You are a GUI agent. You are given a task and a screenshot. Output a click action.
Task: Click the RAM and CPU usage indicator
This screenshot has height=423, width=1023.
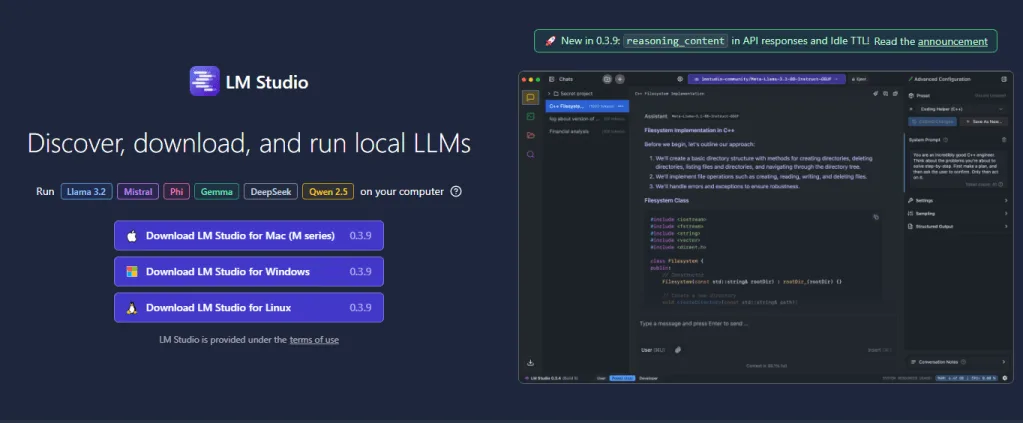coord(967,378)
